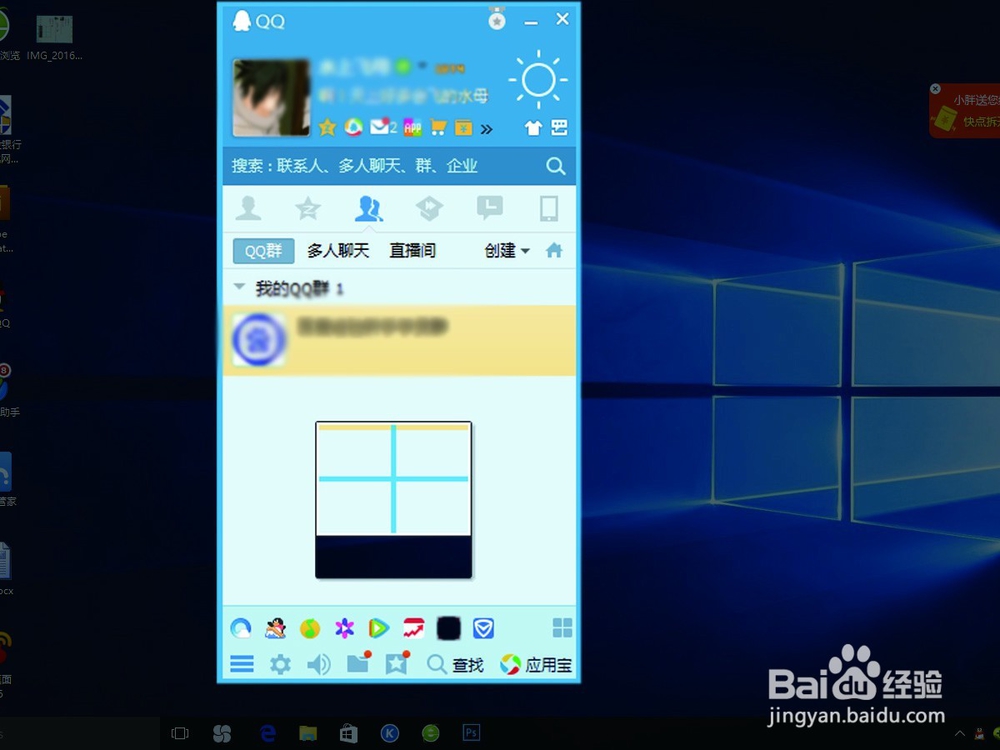The width and height of the screenshot is (1000, 750).
Task: Open QQ settings gear icon
Action: tap(280, 665)
